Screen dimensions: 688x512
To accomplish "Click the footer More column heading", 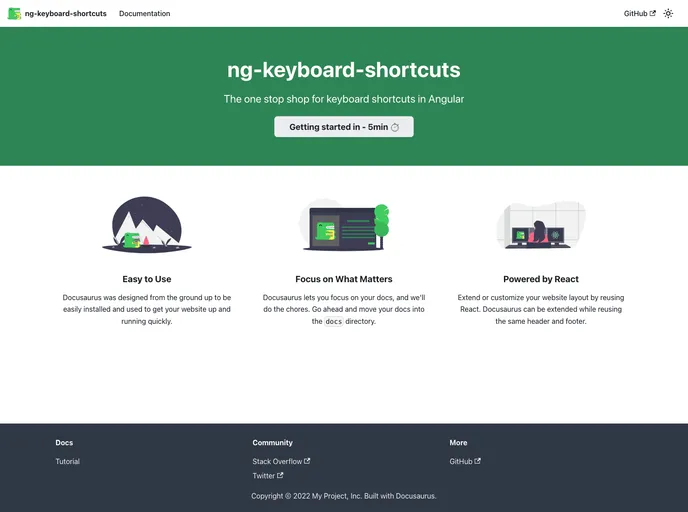I will coord(458,443).
